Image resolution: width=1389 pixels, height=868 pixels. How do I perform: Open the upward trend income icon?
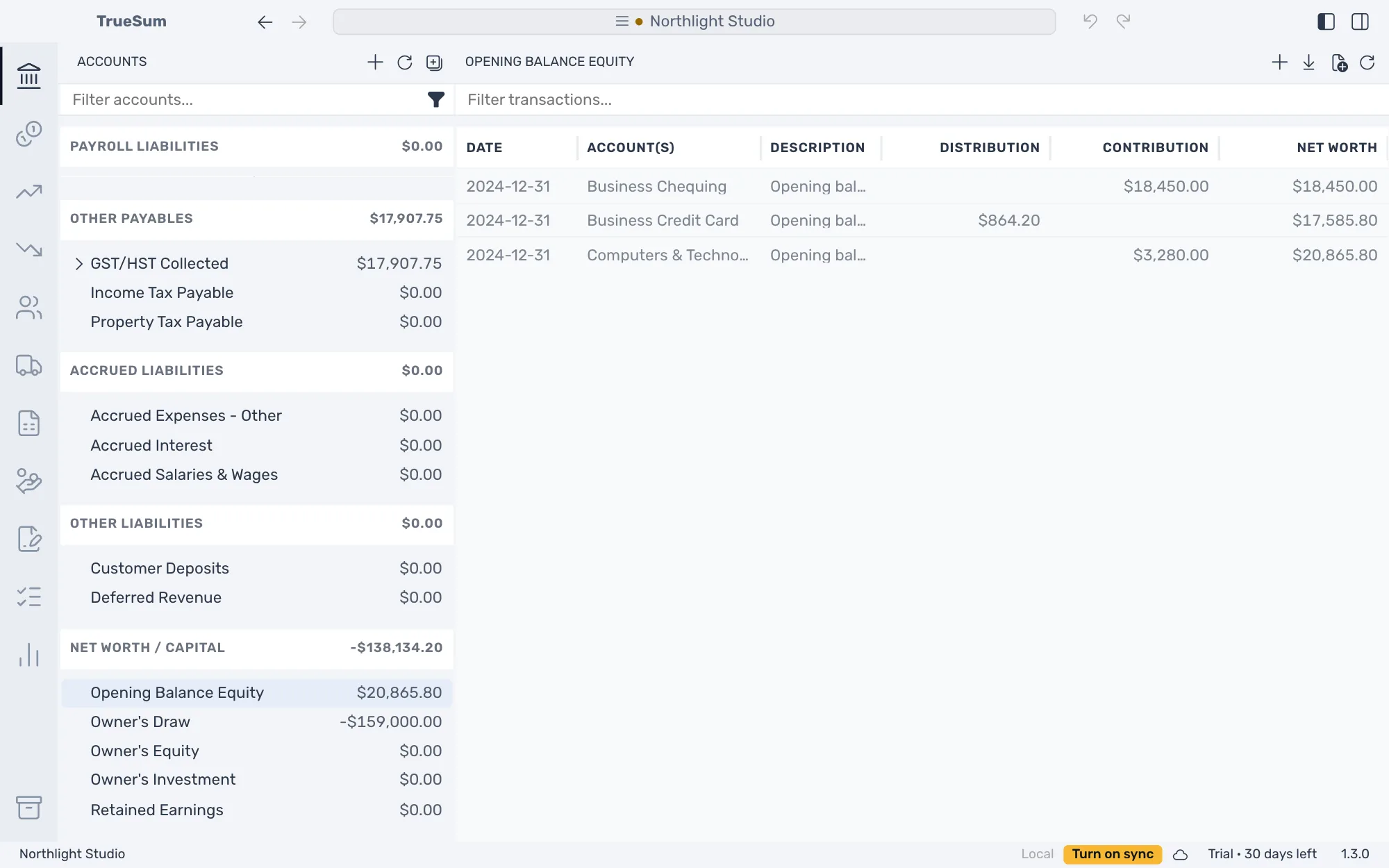[28, 192]
